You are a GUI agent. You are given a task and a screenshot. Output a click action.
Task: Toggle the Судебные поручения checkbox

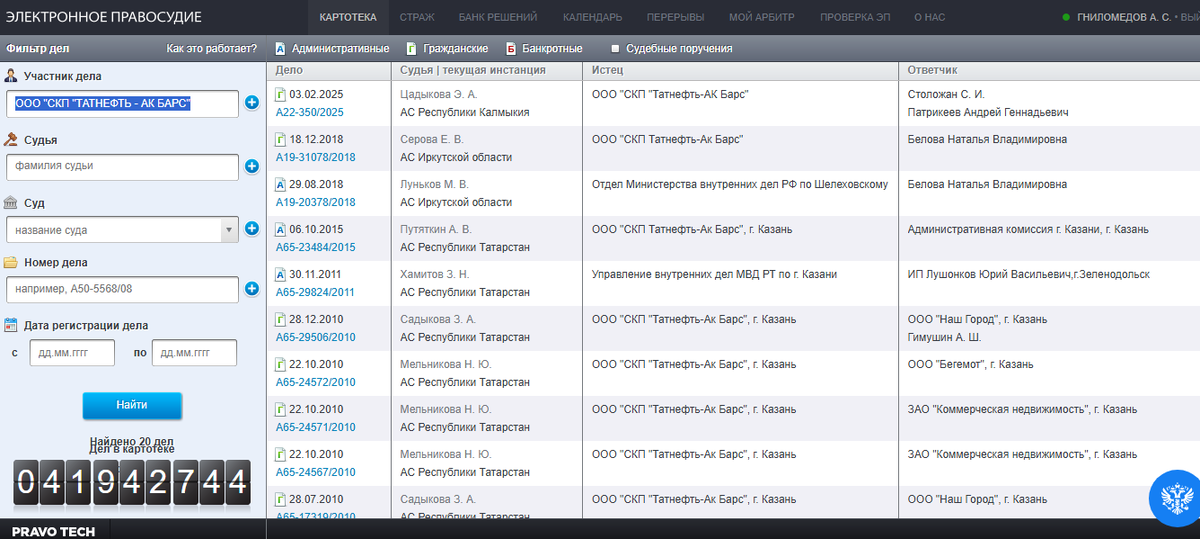coord(615,48)
